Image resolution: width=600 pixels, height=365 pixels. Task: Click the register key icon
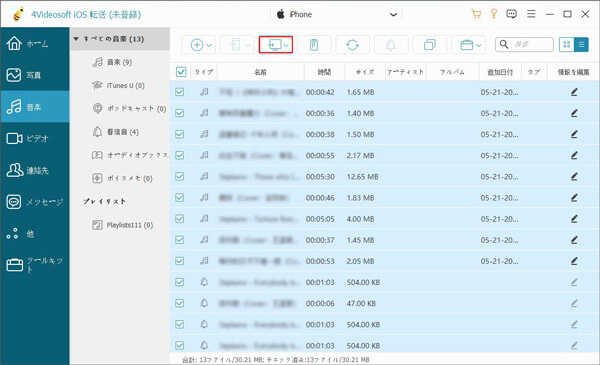coord(494,14)
